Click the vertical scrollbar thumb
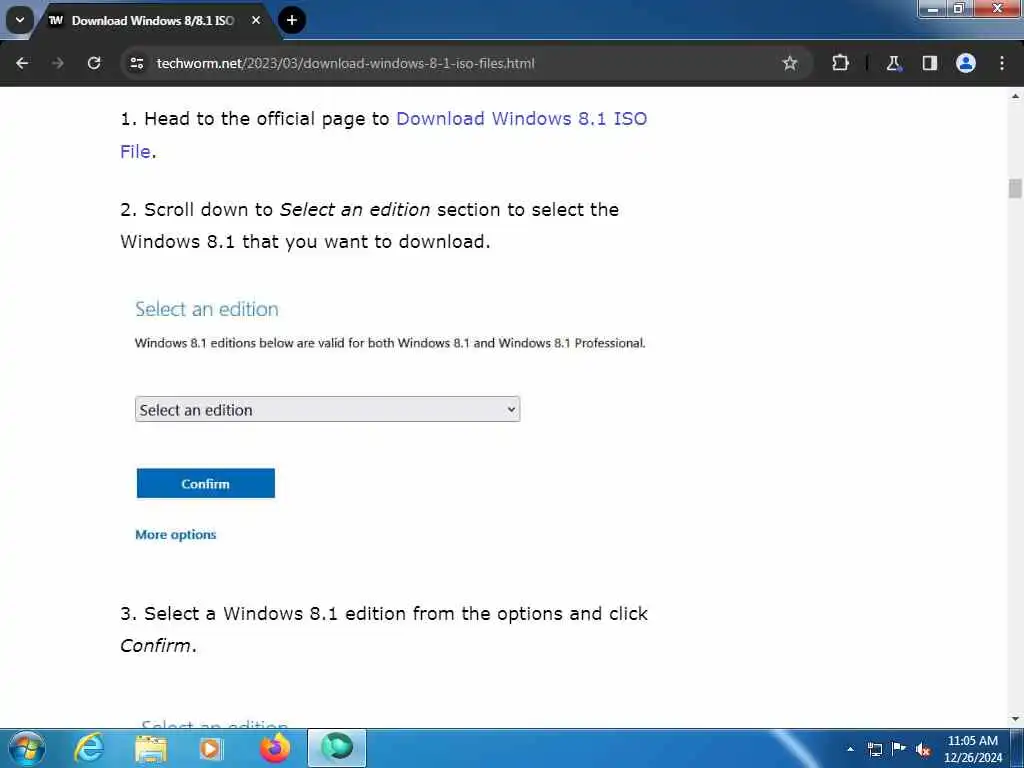The height and width of the screenshot is (768, 1024). coord(1014,188)
